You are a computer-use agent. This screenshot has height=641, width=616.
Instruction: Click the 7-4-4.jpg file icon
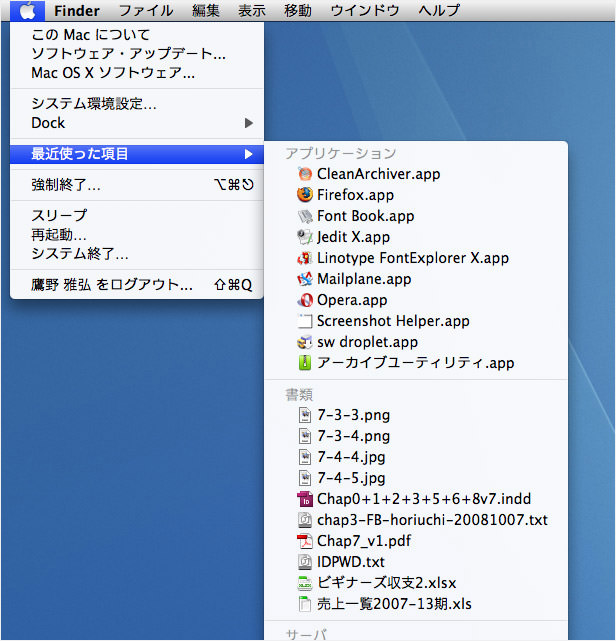[305, 457]
